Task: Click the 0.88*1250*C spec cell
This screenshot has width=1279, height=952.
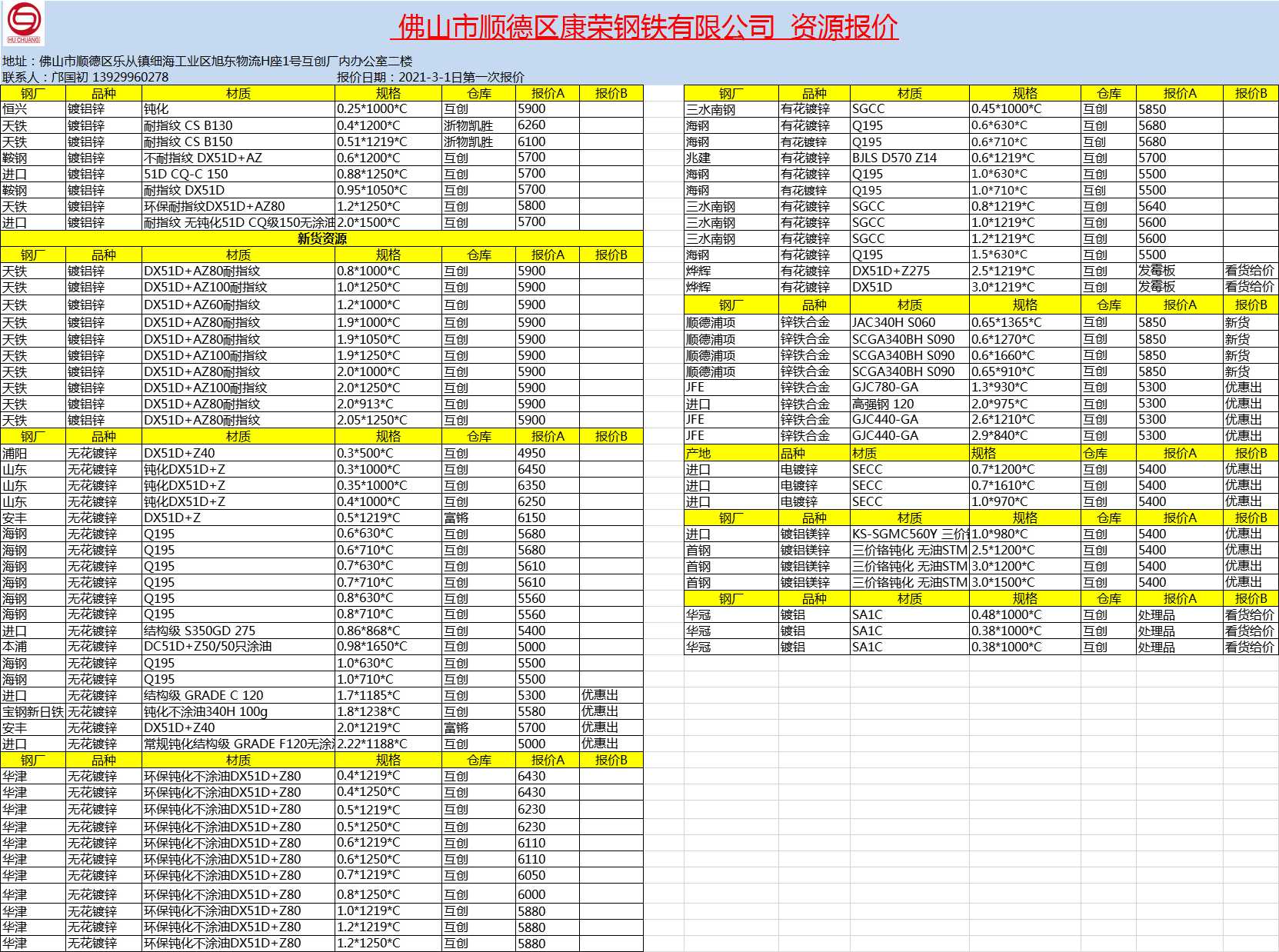Action: (x=388, y=174)
